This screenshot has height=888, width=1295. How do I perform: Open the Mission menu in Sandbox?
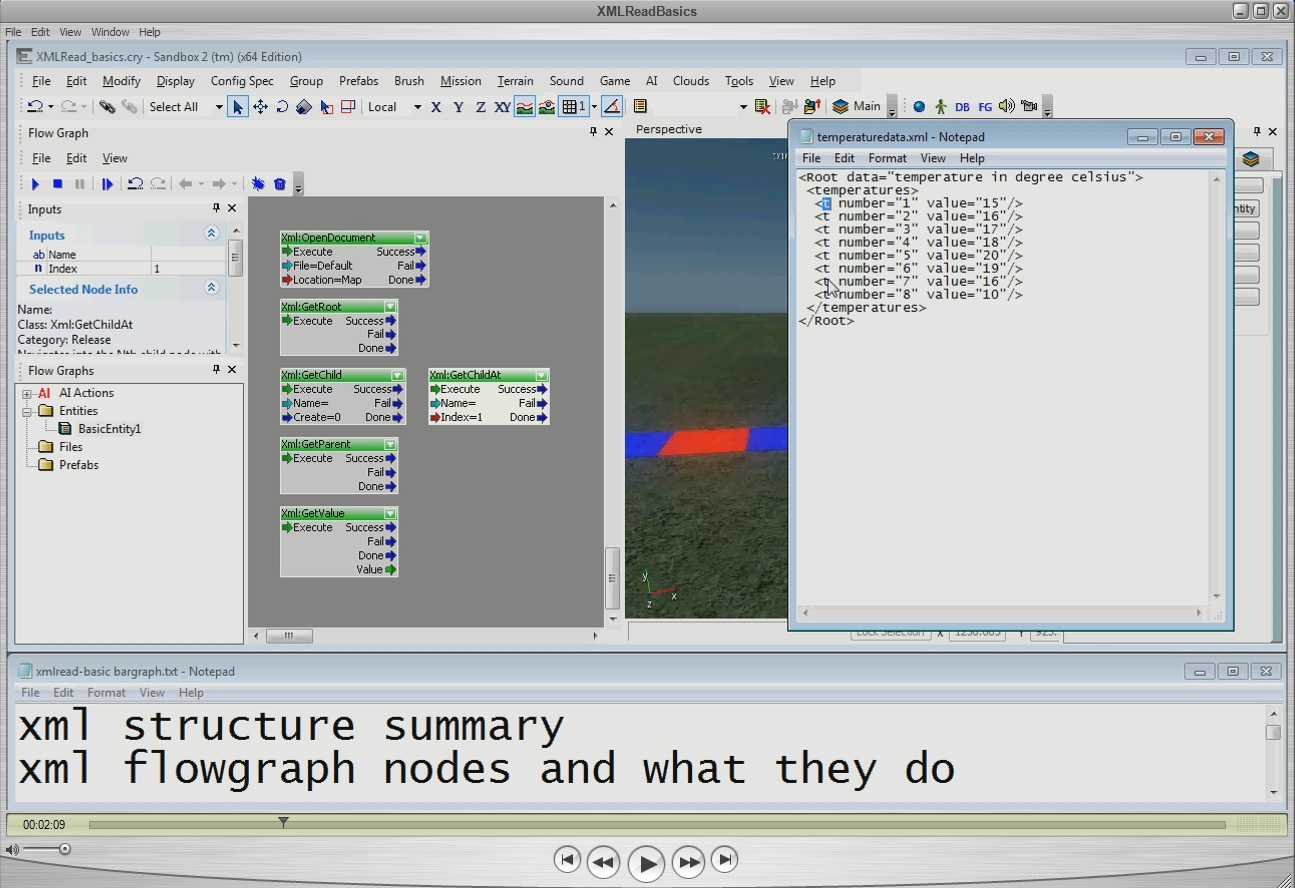click(460, 81)
